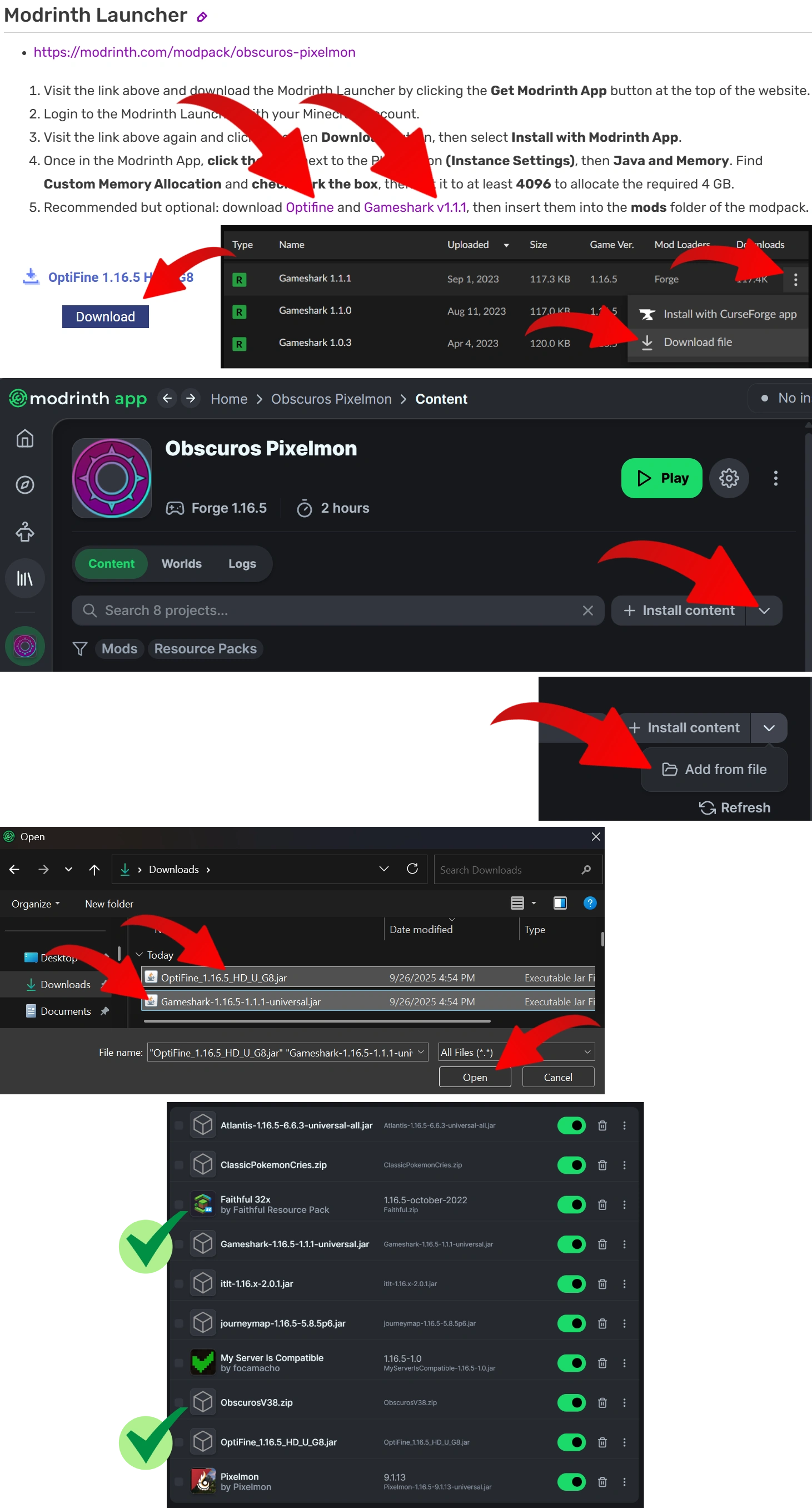Disable the Gameshark-1.16.5-1.1.1-universal.jar toggle
812x1508 pixels.
click(x=571, y=1244)
